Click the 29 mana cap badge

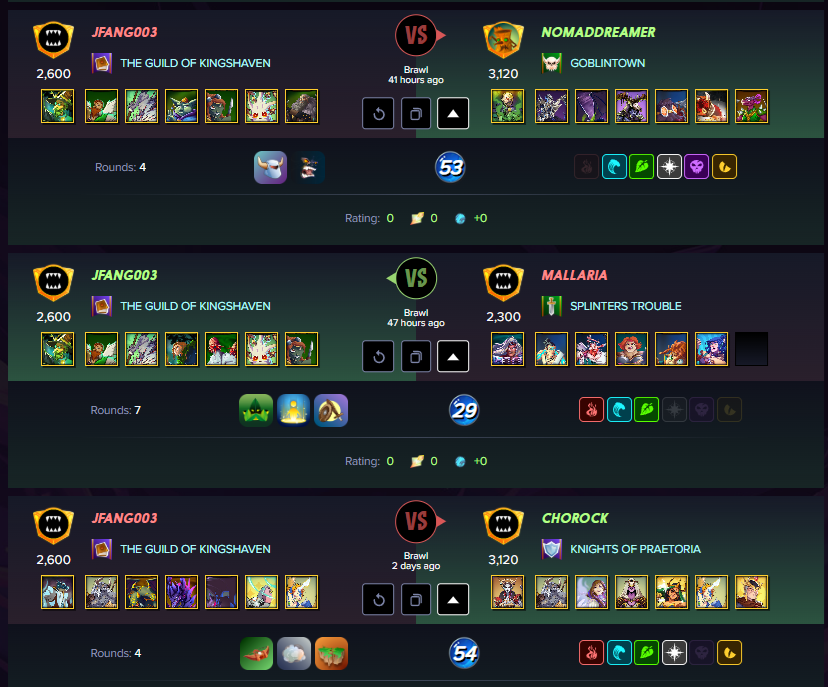coord(464,410)
